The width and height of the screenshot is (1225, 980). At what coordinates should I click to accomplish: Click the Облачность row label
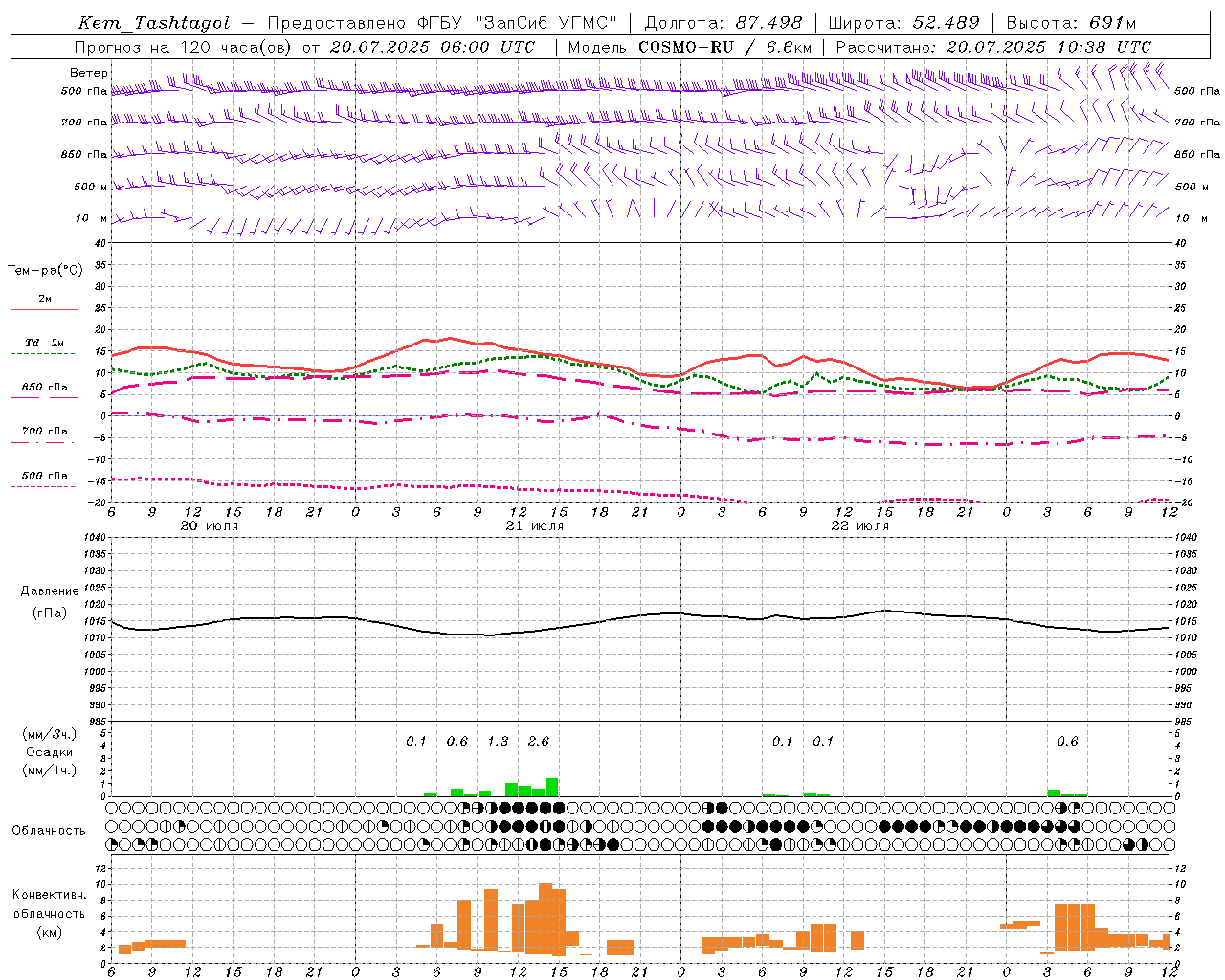[49, 831]
